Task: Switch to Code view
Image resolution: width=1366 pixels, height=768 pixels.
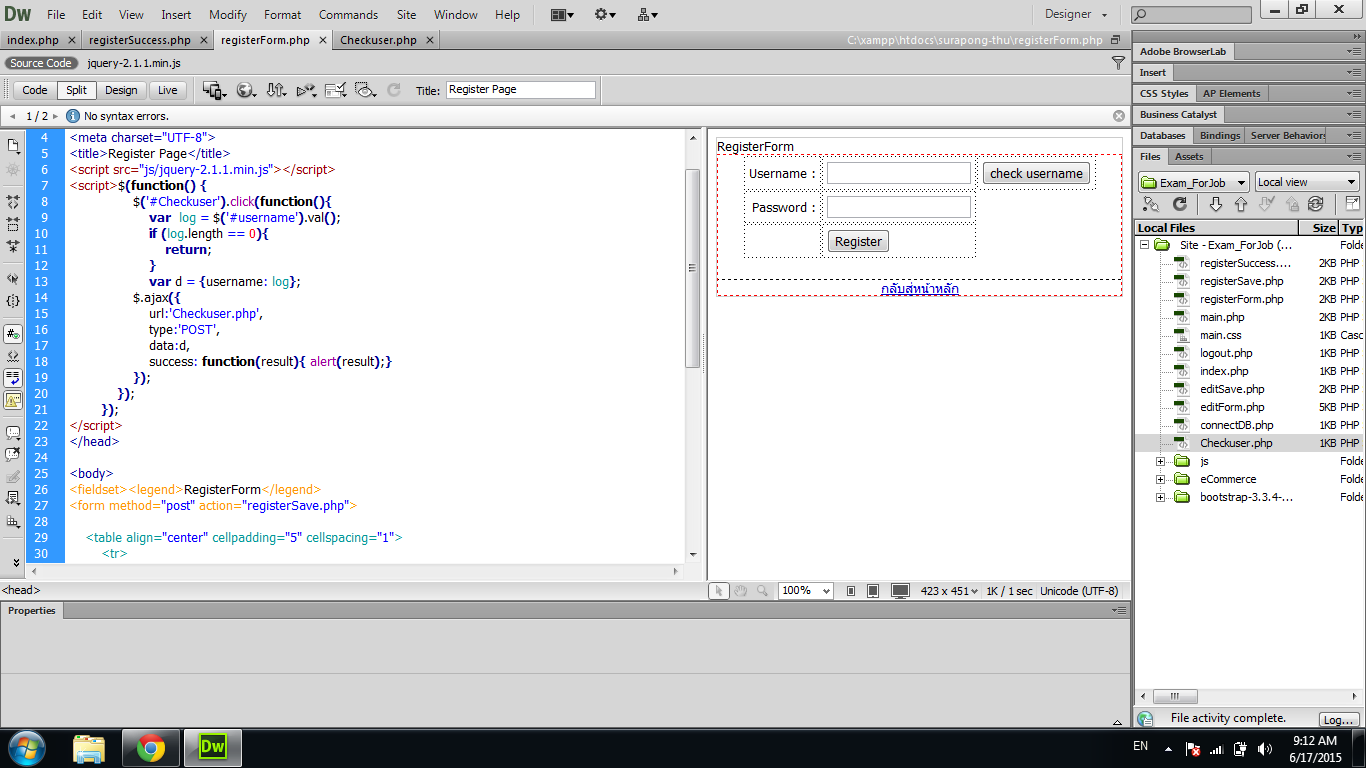Action: point(35,90)
